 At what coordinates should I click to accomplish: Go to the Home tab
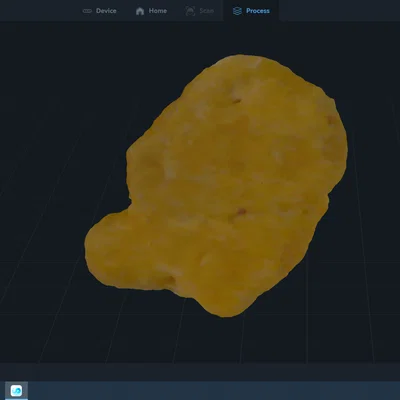click(151, 11)
